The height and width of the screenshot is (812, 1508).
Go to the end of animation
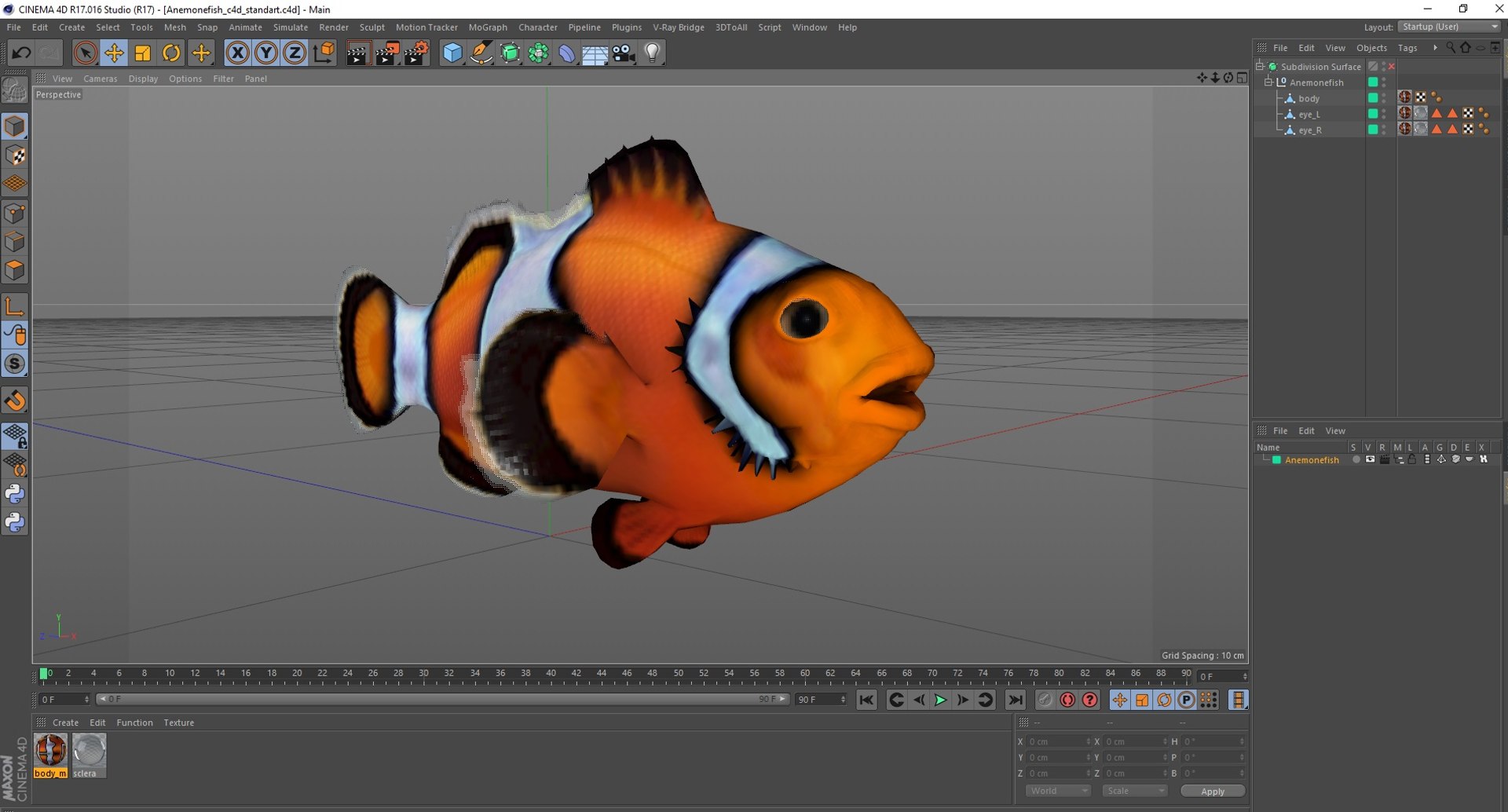(x=1016, y=700)
